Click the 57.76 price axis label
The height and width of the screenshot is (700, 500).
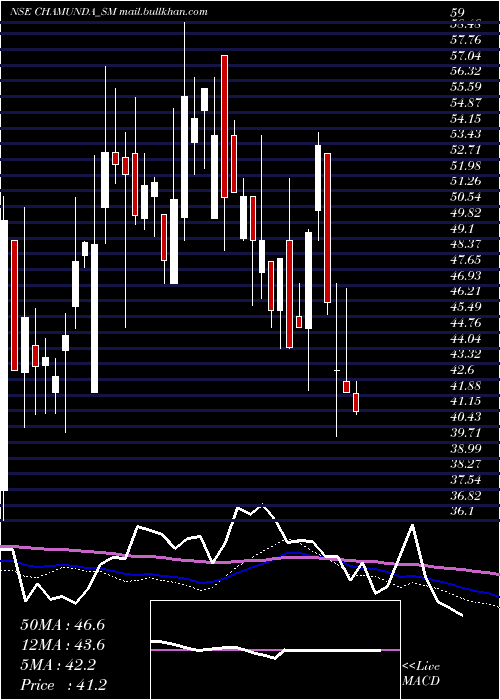pos(466,40)
